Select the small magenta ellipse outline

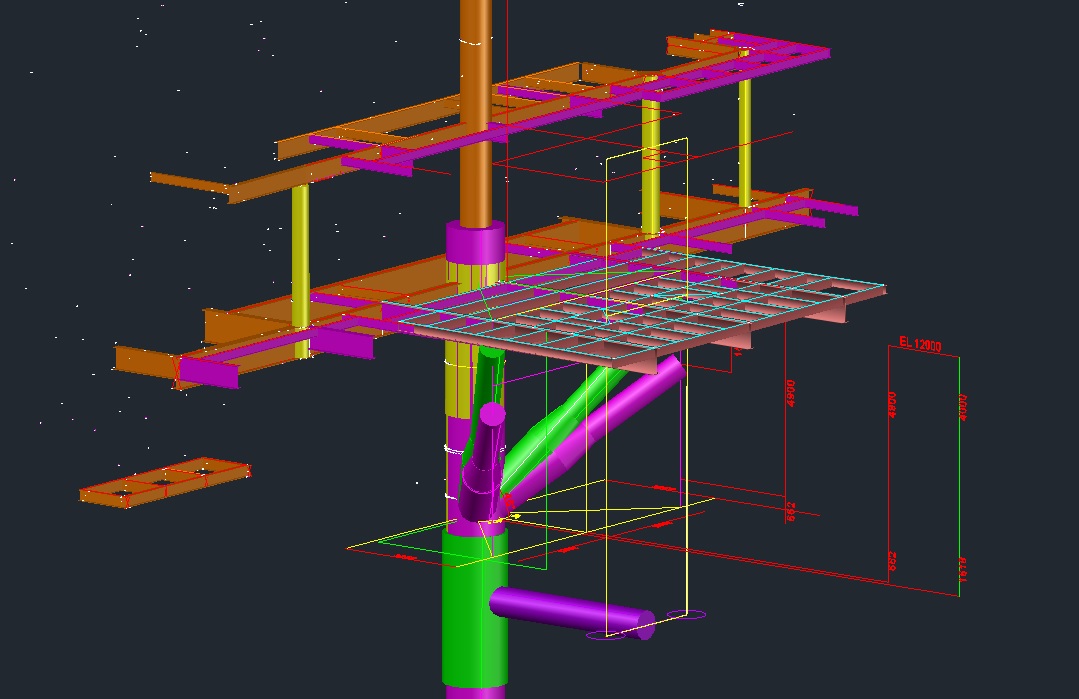pyautogui.click(x=688, y=614)
